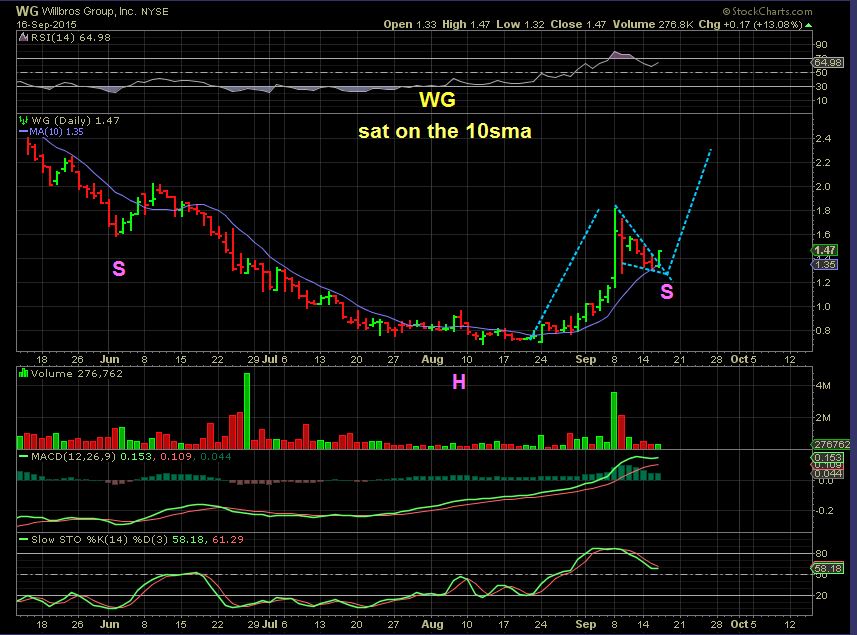The width and height of the screenshot is (857, 635).
Task: Click Aug on the bottom stochastic date axis
Action: [432, 624]
